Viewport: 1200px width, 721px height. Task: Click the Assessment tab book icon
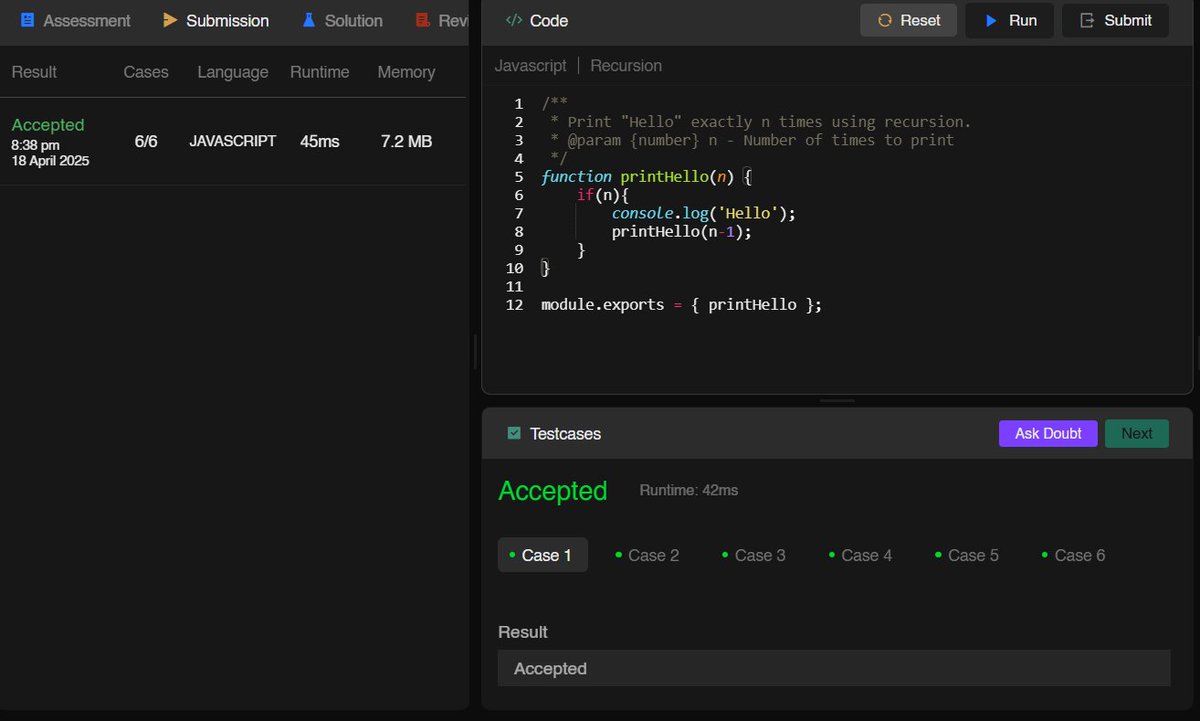[27, 20]
